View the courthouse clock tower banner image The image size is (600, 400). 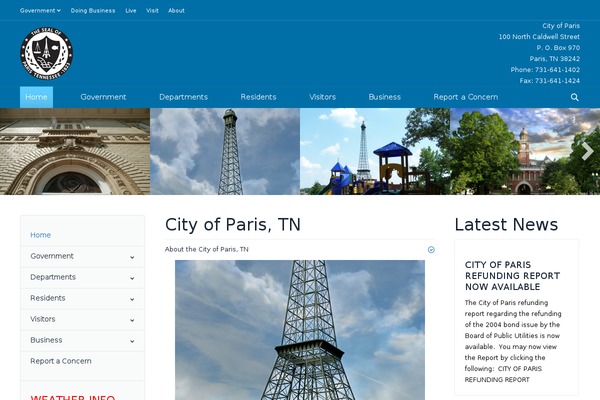(x=525, y=152)
